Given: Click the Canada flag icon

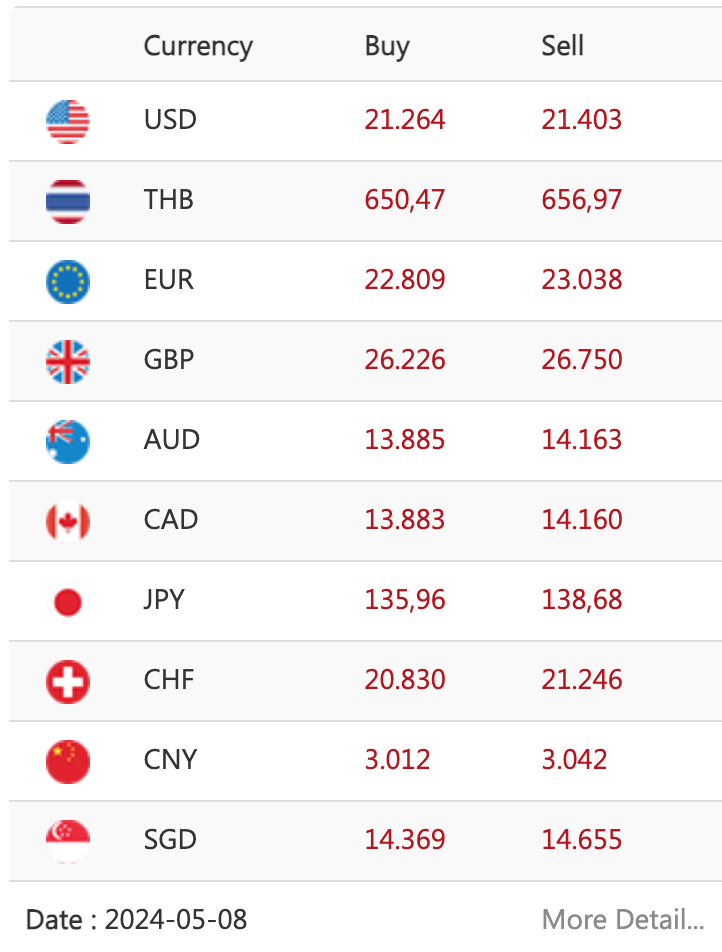Looking at the screenshot, I should click(67, 522).
